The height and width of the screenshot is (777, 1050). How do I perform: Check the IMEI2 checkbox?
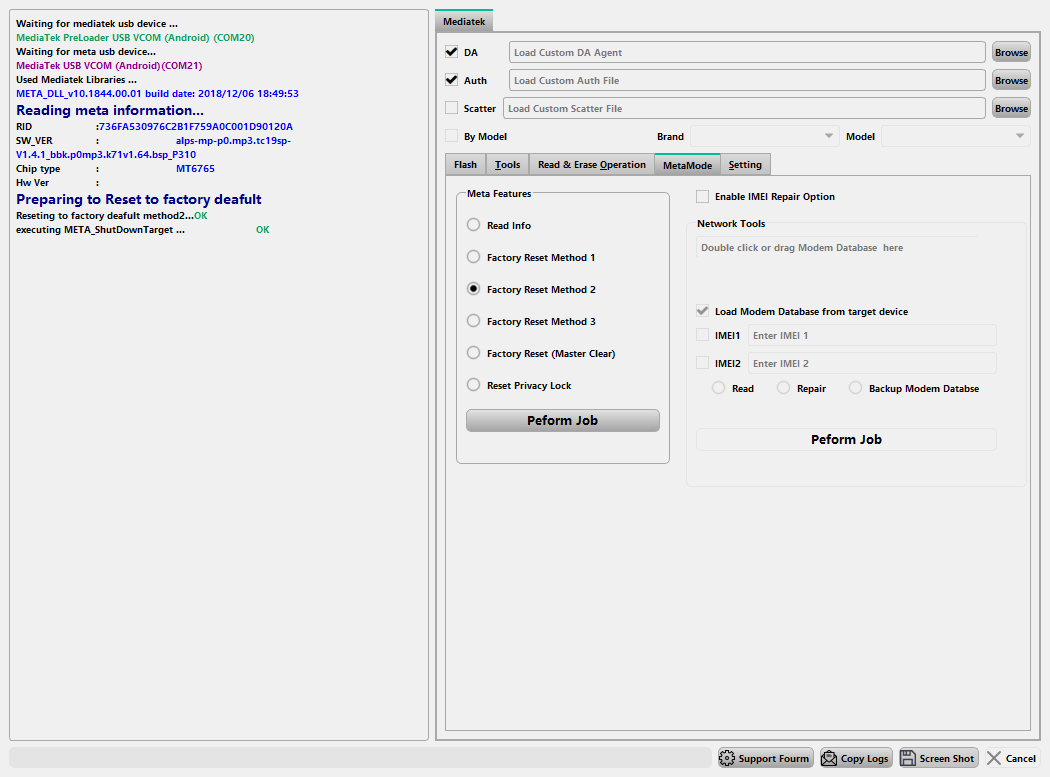[x=702, y=363]
